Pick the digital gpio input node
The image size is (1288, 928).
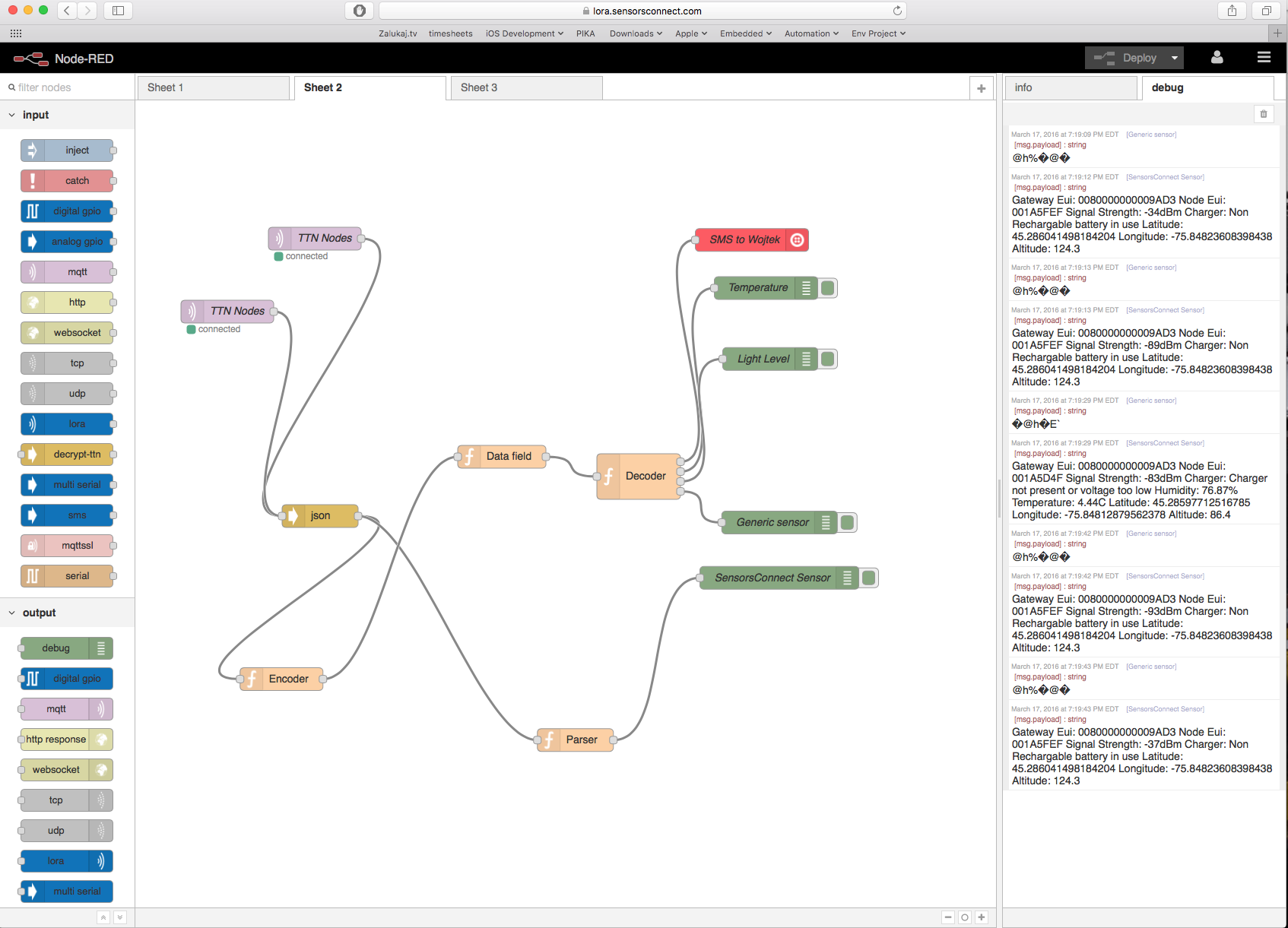pyautogui.click(x=68, y=211)
